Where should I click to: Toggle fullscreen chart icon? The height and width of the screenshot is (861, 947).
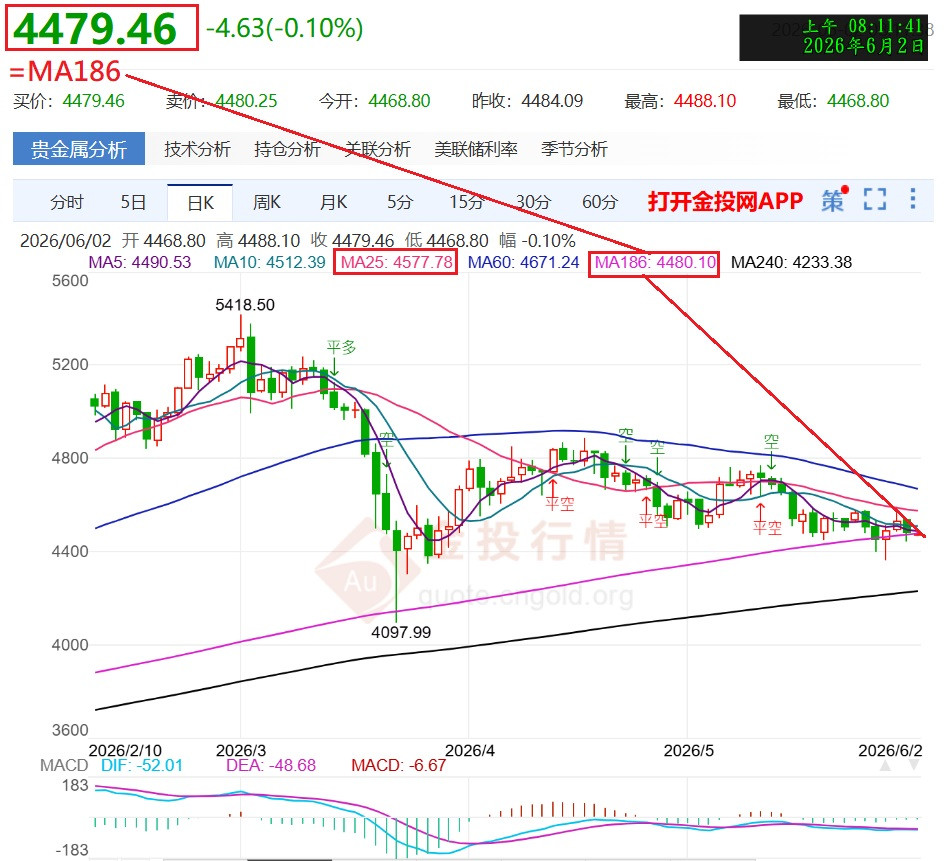click(x=875, y=199)
